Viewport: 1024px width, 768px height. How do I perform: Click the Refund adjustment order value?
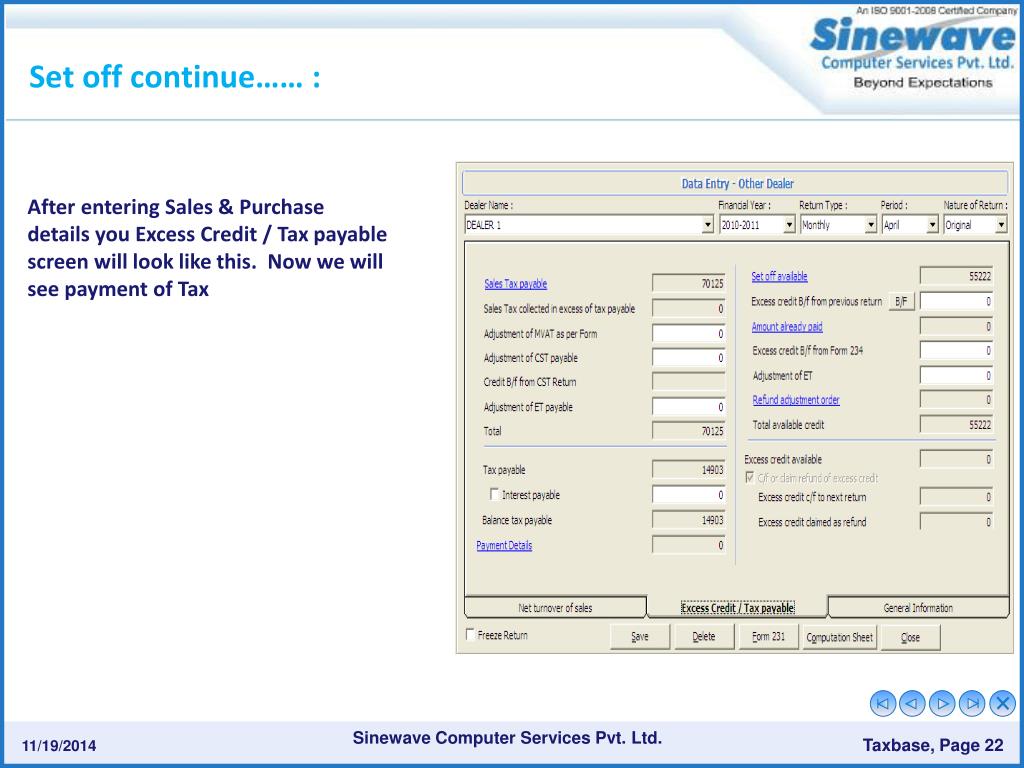[957, 400]
